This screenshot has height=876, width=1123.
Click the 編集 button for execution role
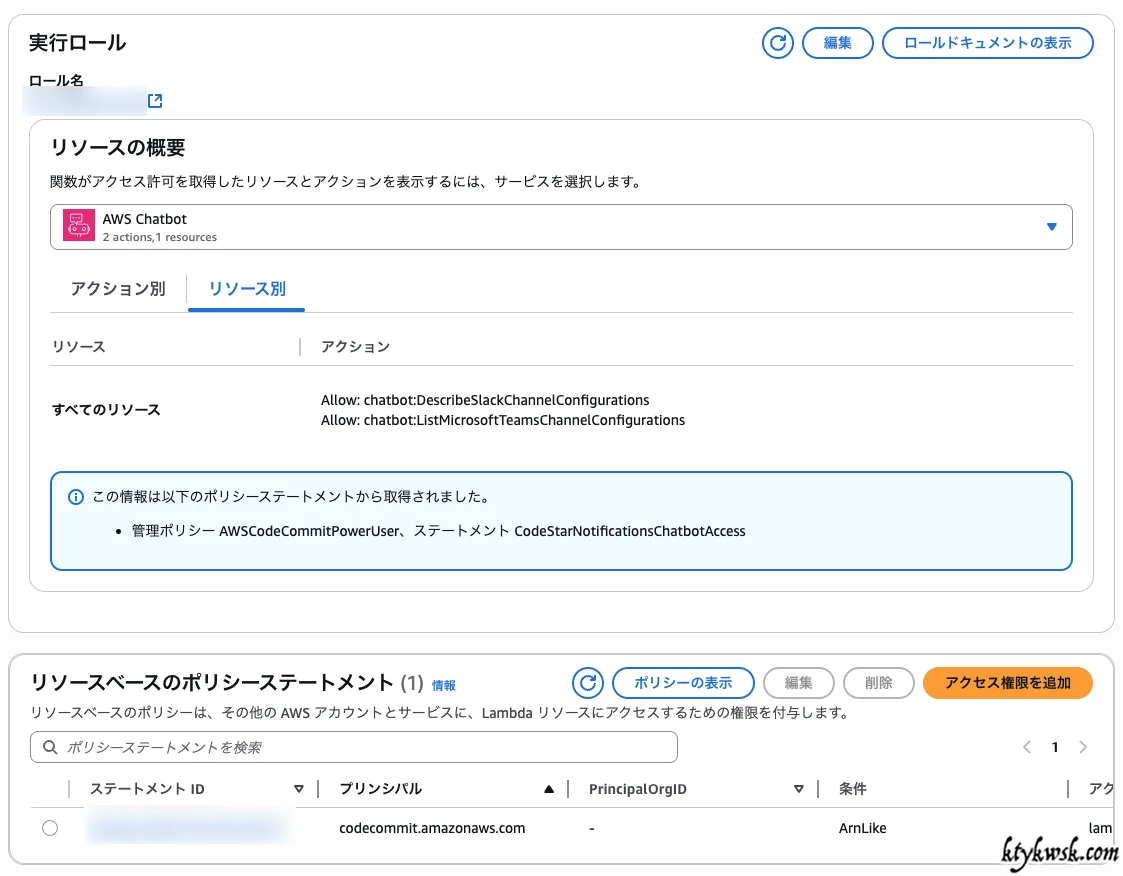coord(837,43)
